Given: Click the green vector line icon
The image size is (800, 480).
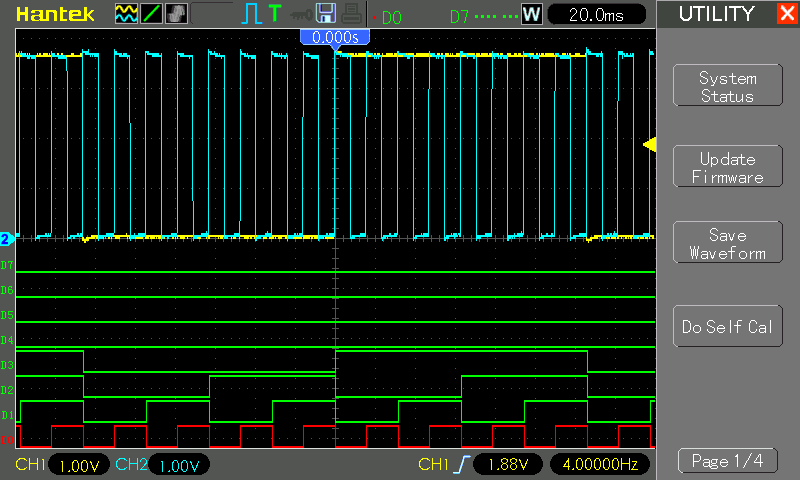Looking at the screenshot, I should click(x=151, y=14).
